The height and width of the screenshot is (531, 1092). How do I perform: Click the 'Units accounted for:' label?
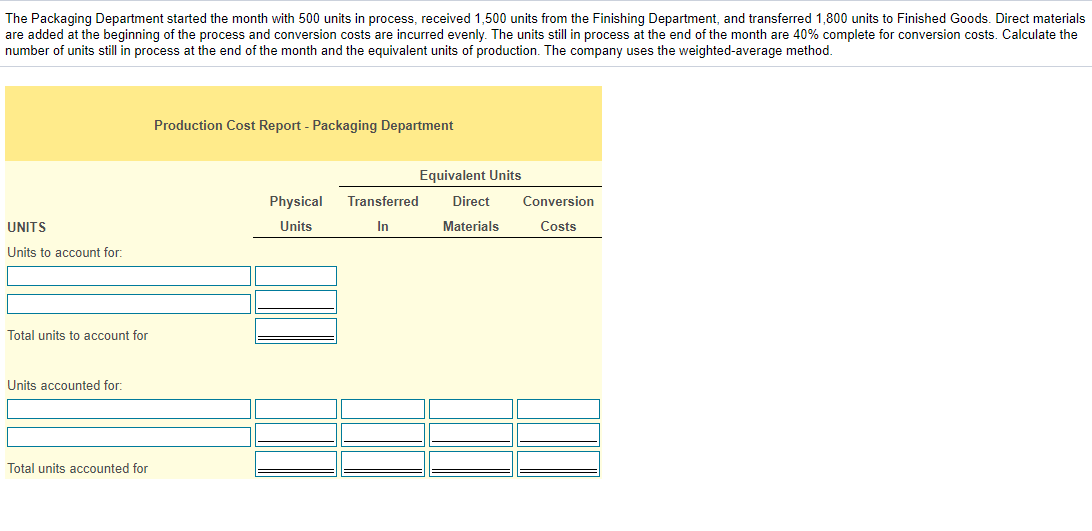click(64, 385)
